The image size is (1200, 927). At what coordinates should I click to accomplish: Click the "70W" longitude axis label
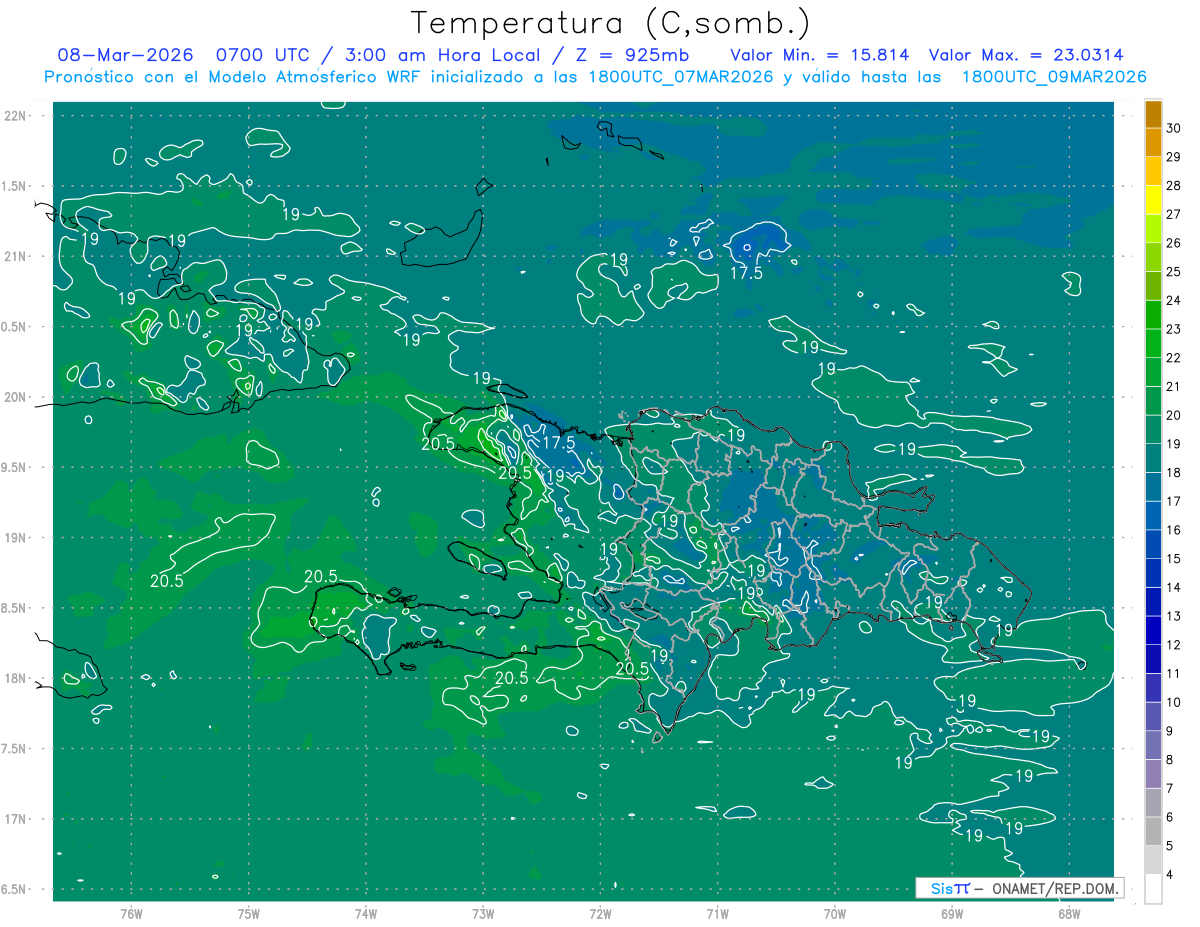click(835, 913)
